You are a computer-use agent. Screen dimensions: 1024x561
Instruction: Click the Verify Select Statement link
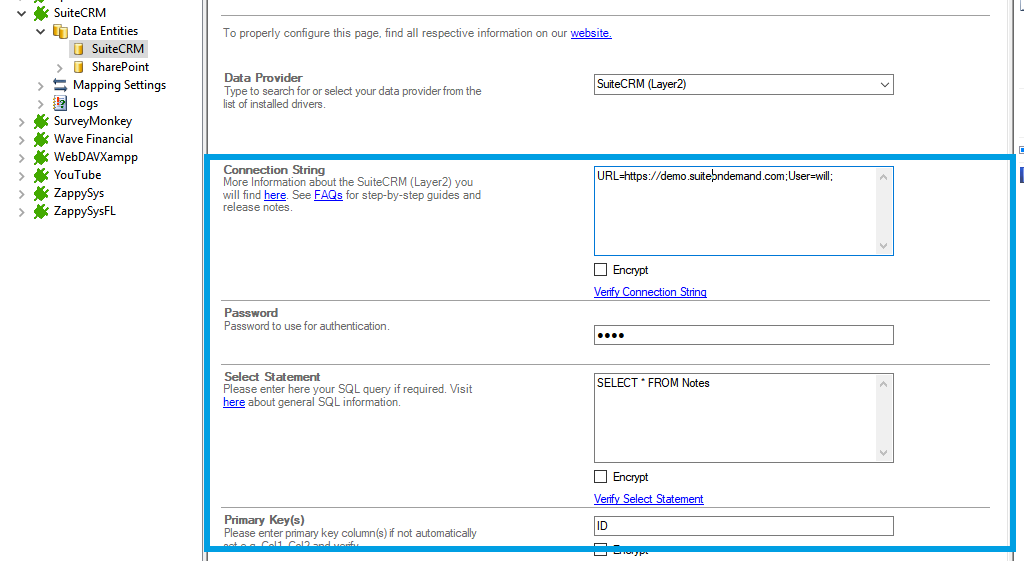tap(648, 499)
